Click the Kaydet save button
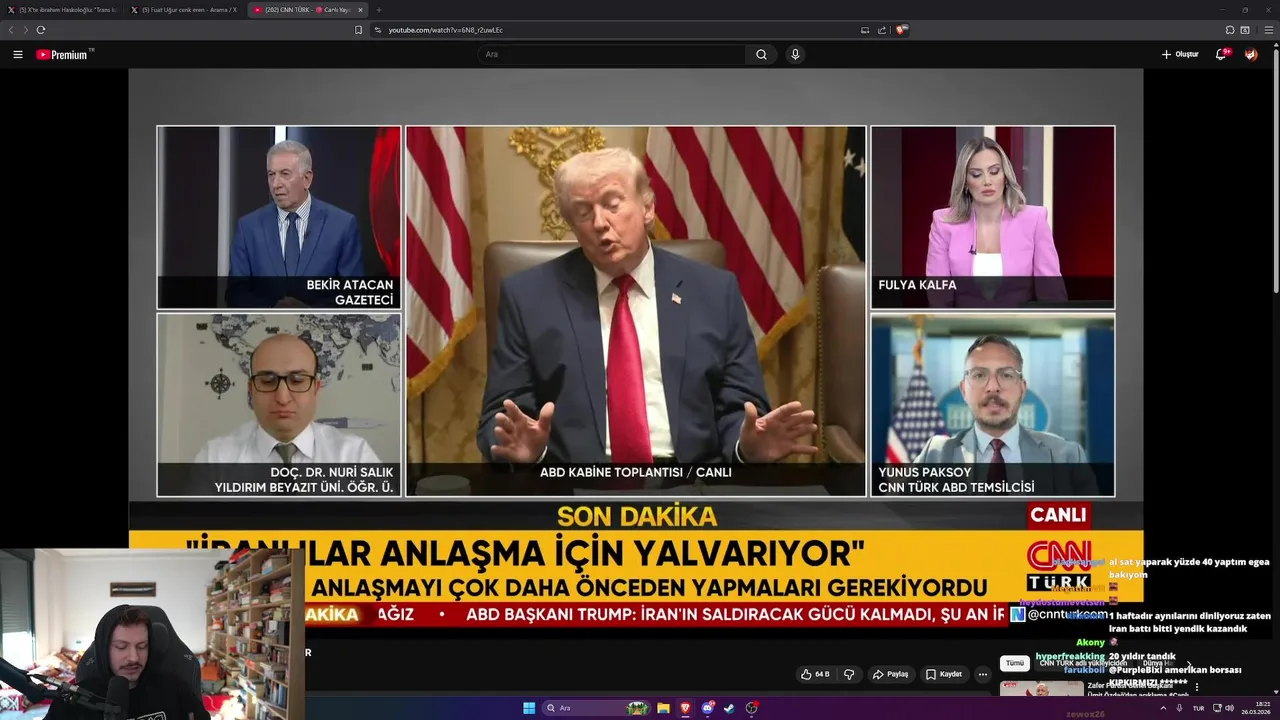The image size is (1280, 720). 943,674
